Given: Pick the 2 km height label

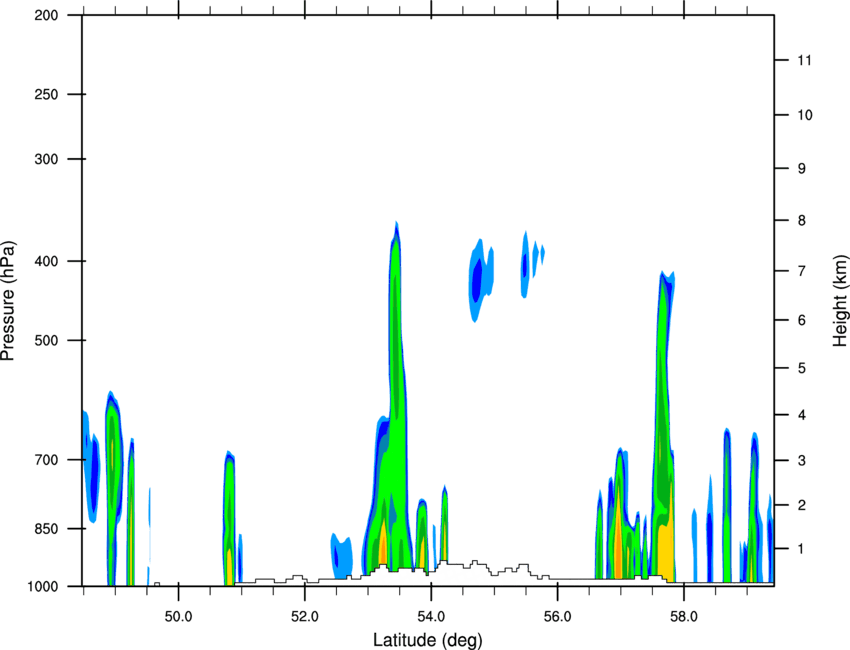Looking at the screenshot, I should click(802, 505).
